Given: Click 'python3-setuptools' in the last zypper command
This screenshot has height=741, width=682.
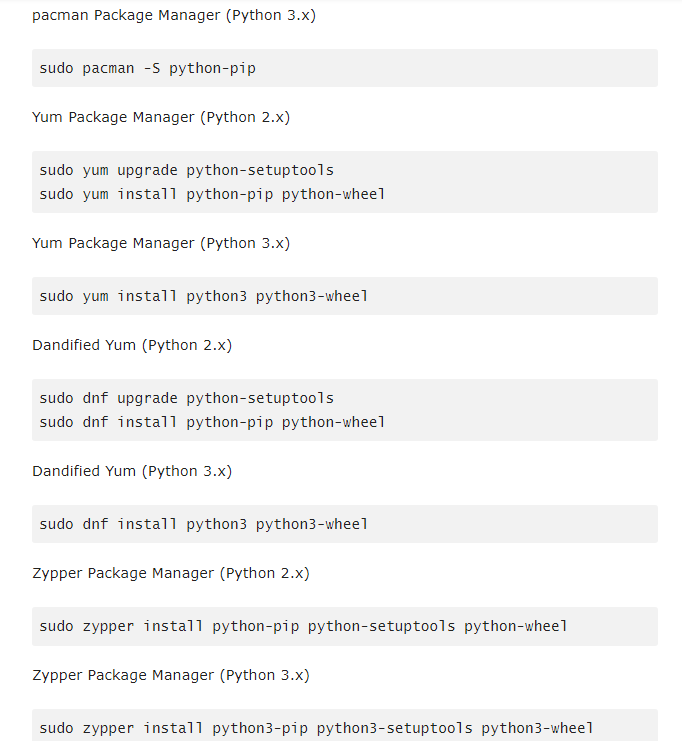Looking at the screenshot, I should tap(394, 728).
